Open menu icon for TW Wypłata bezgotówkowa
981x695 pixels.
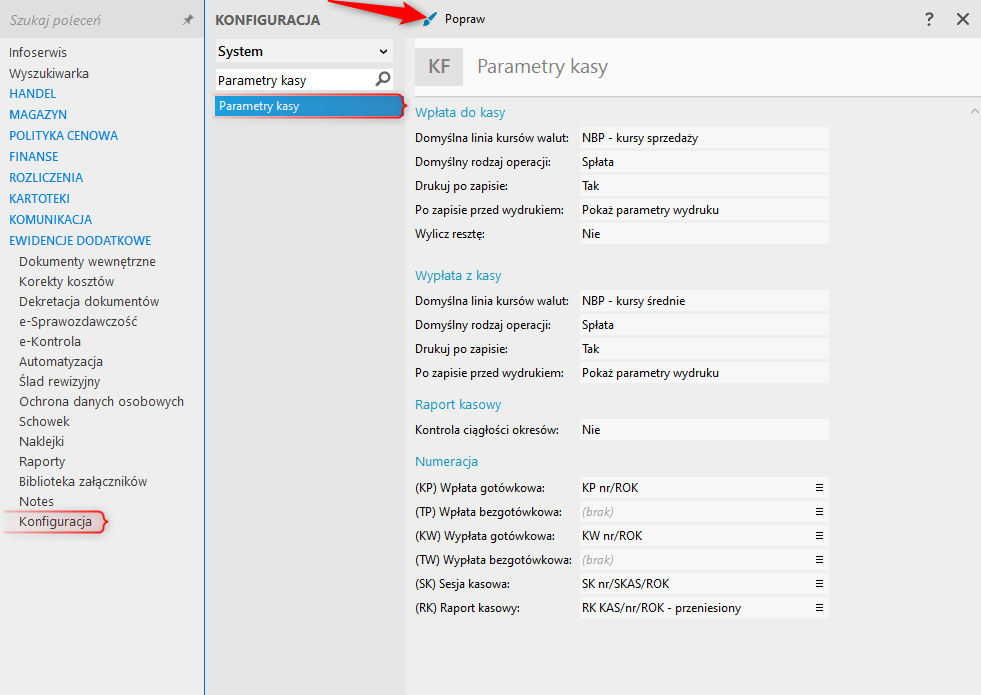pos(819,560)
